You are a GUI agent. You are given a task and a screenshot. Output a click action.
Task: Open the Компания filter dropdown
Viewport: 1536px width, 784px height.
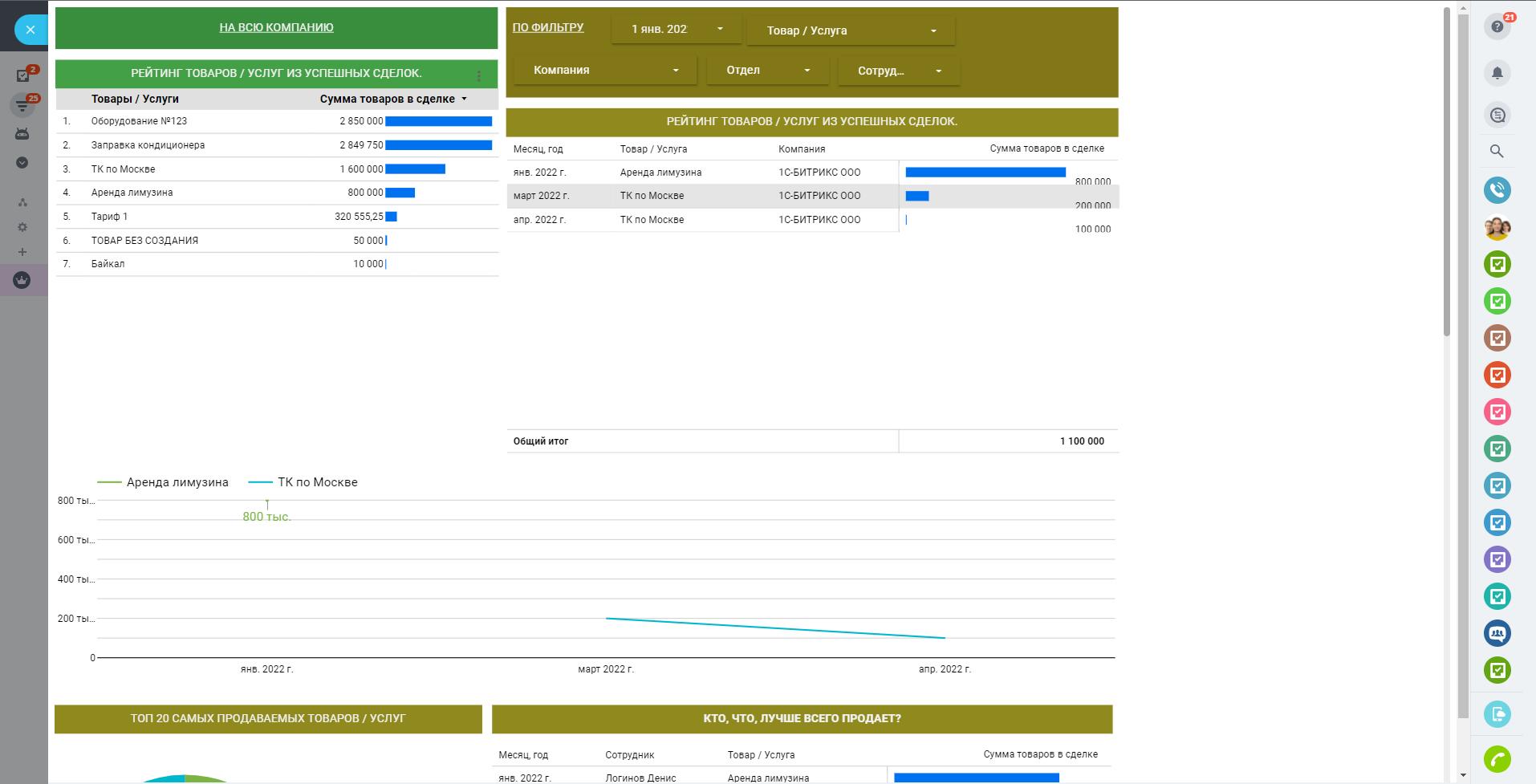pos(604,70)
